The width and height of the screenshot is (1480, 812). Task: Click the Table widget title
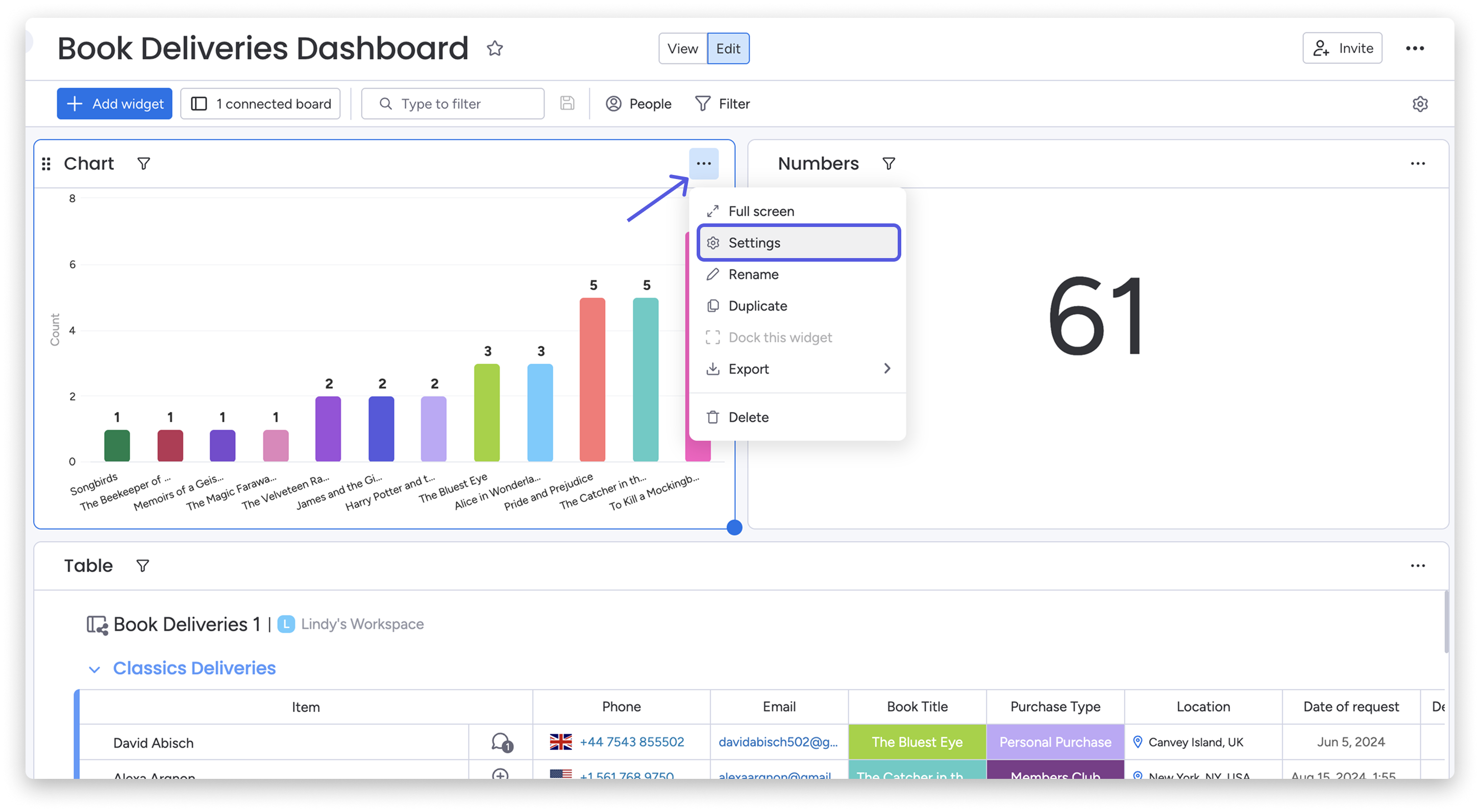point(88,566)
